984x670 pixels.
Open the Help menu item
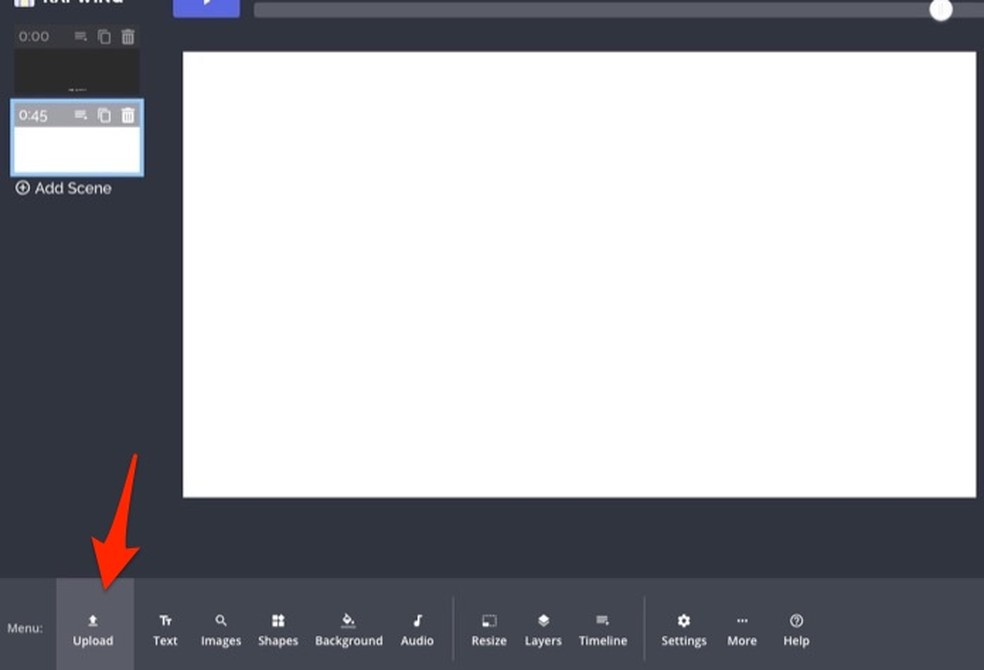796,630
